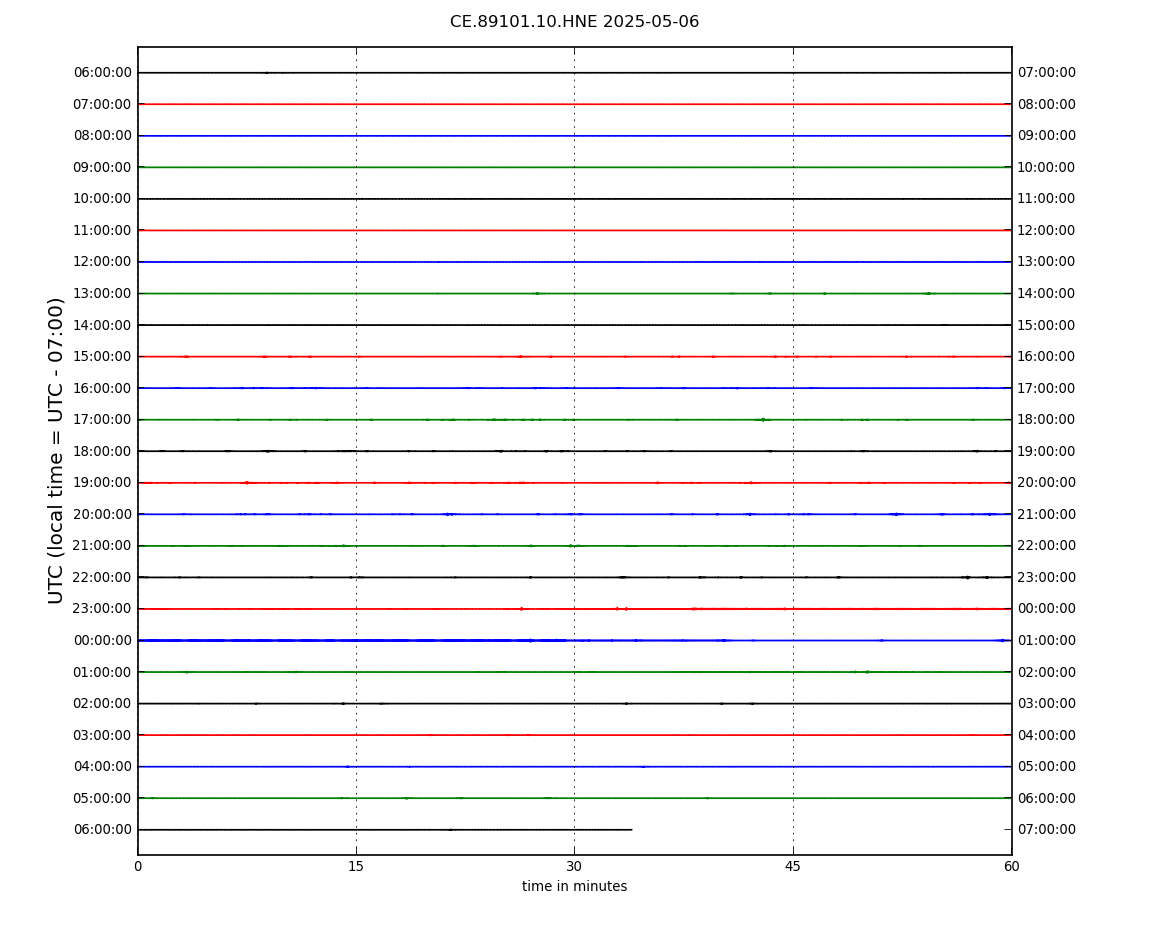This screenshot has width=1150, height=950.
Task: Click the x-axis label time in minutes
Action: (574, 886)
